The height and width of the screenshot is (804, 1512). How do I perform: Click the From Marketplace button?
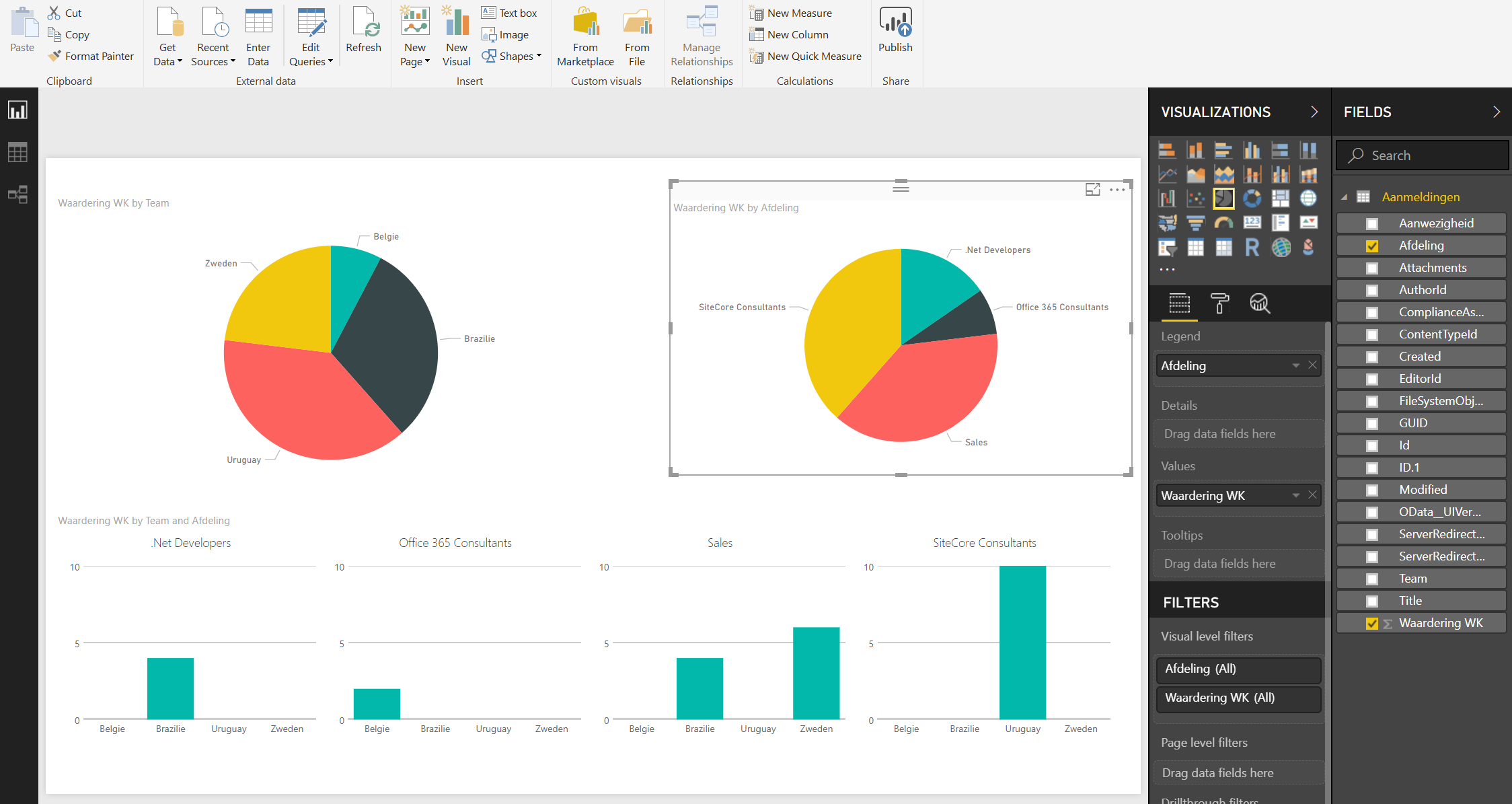pyautogui.click(x=585, y=37)
